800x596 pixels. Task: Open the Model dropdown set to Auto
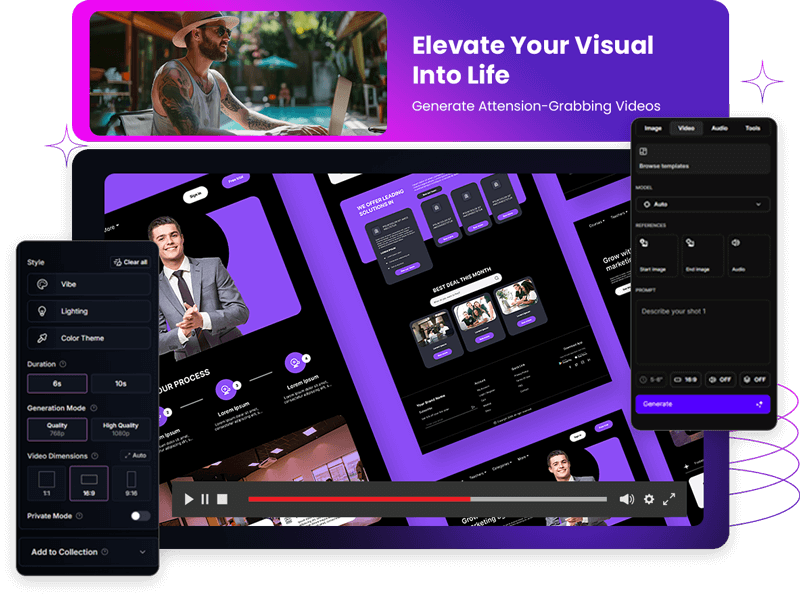tap(703, 204)
